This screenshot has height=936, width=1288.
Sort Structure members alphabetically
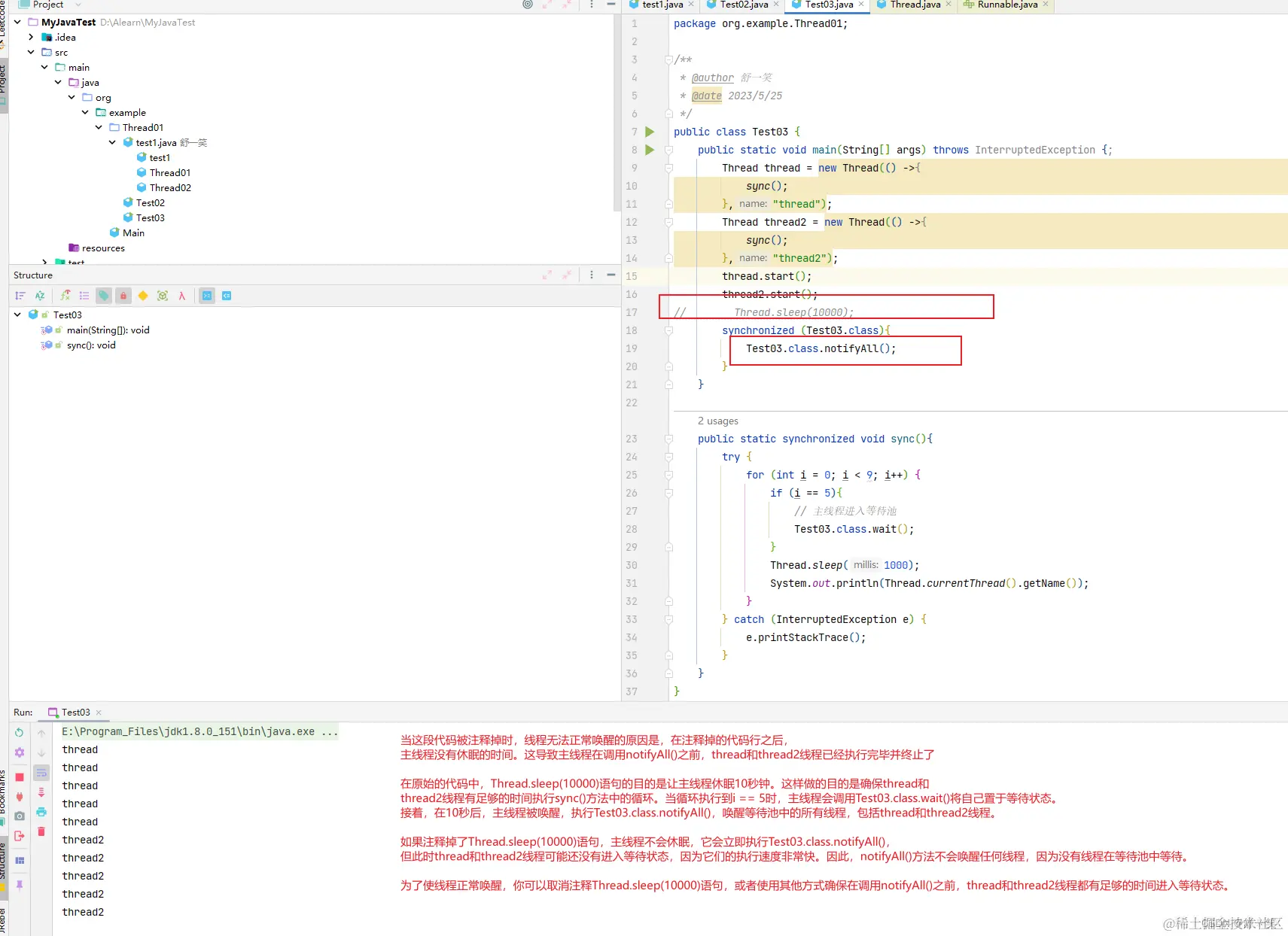pos(40,296)
